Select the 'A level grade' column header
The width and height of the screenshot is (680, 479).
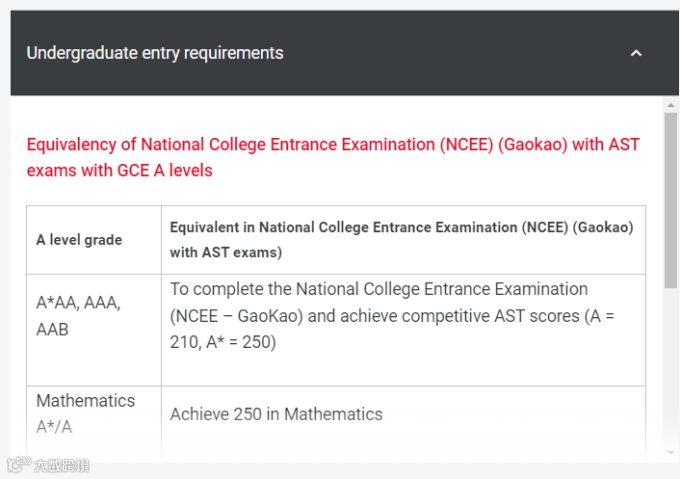pos(79,240)
